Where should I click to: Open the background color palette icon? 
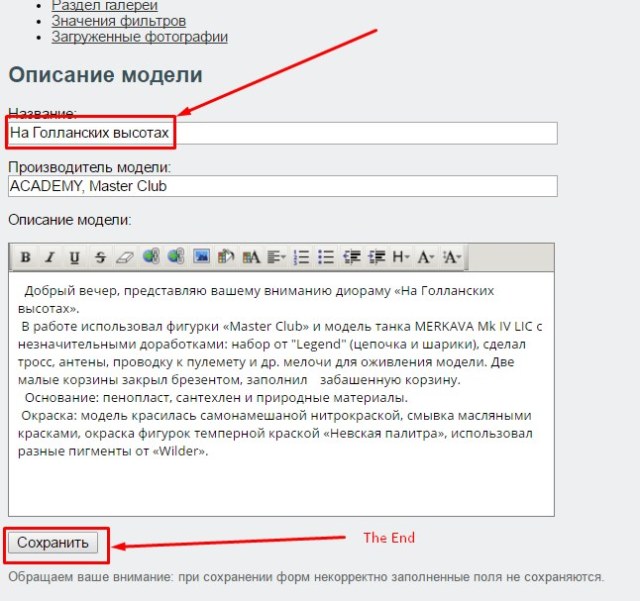[x=226, y=257]
